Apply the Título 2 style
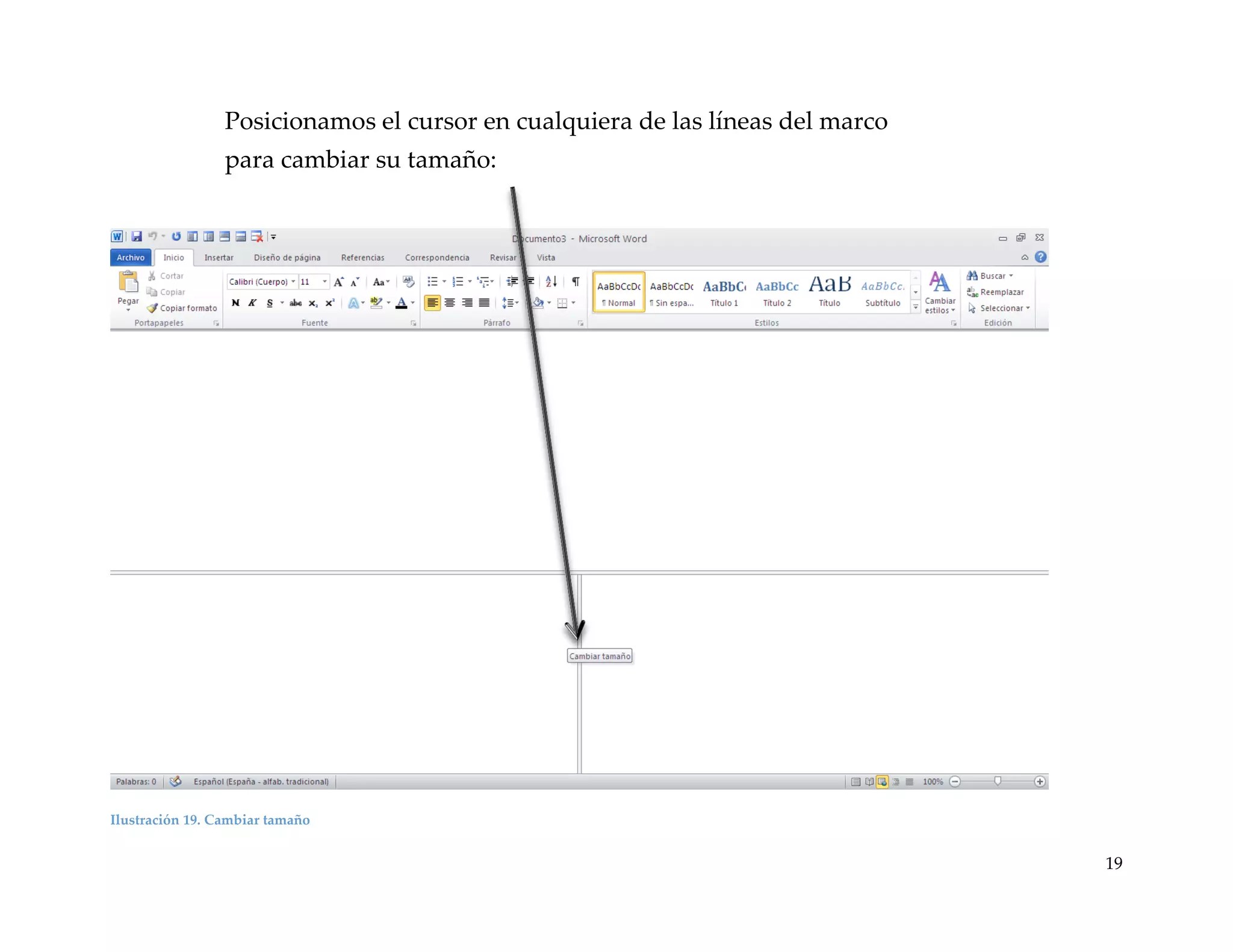This screenshot has width=1233, height=952. point(777,292)
